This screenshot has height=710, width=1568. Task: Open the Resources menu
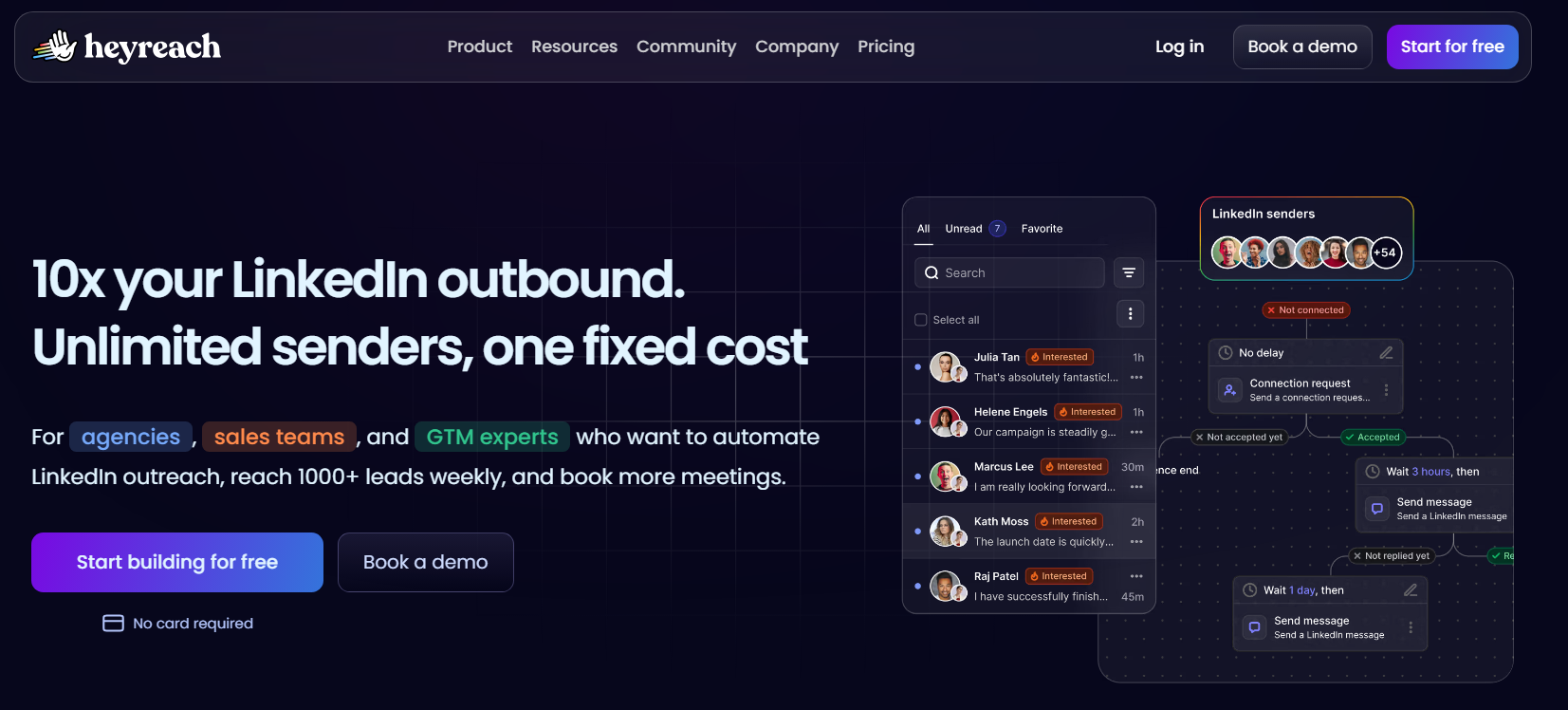point(574,47)
